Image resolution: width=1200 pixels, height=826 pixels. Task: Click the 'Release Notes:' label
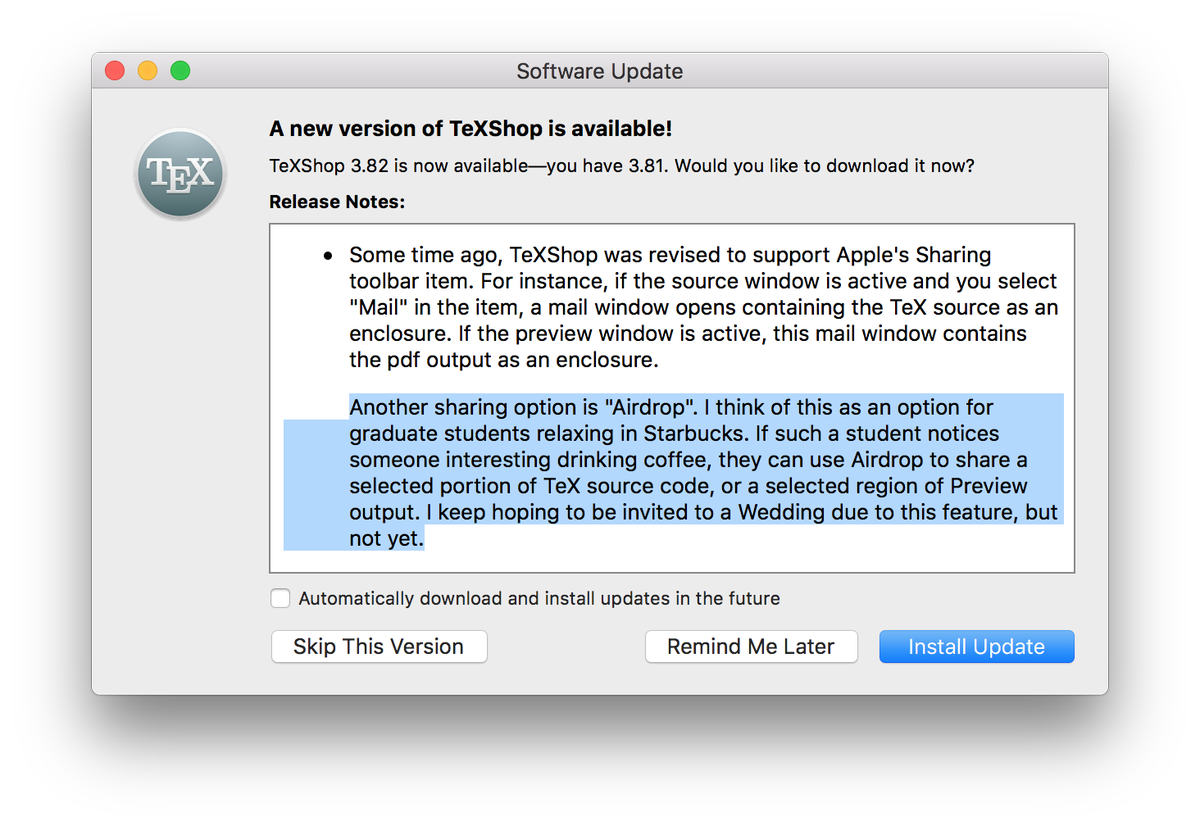(x=337, y=202)
